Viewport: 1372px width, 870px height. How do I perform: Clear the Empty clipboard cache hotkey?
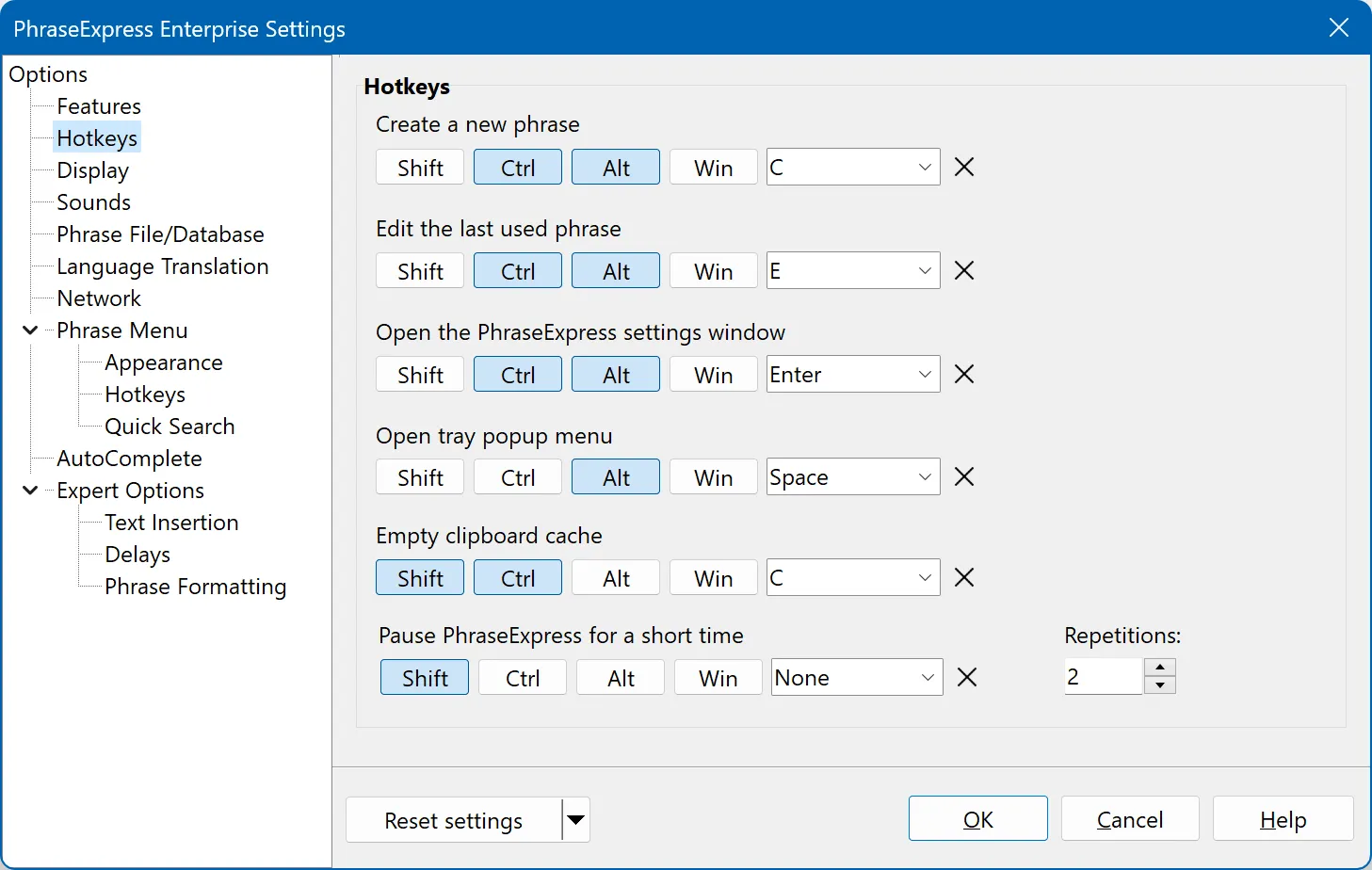click(963, 577)
